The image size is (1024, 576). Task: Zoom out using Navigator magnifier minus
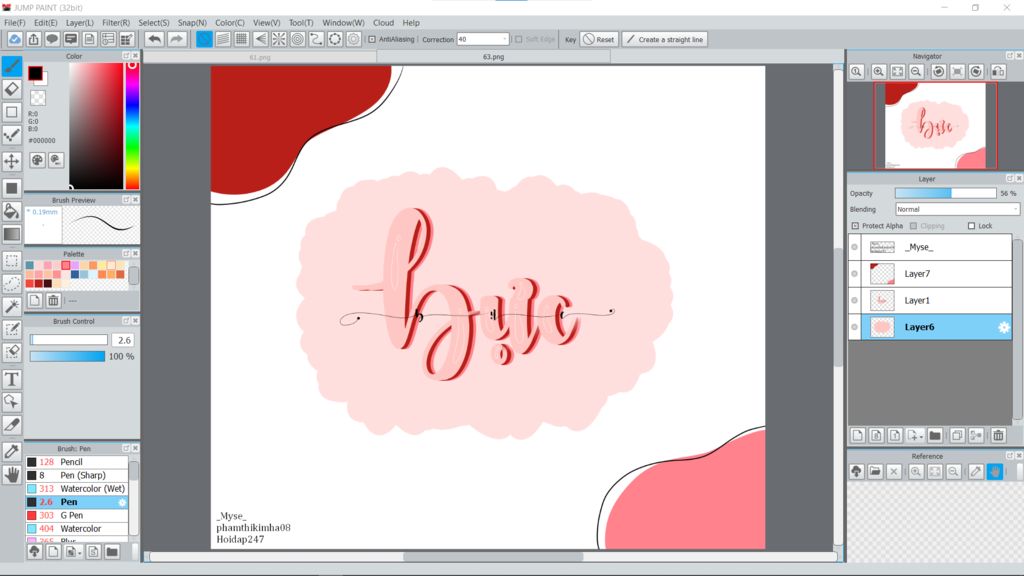point(916,72)
